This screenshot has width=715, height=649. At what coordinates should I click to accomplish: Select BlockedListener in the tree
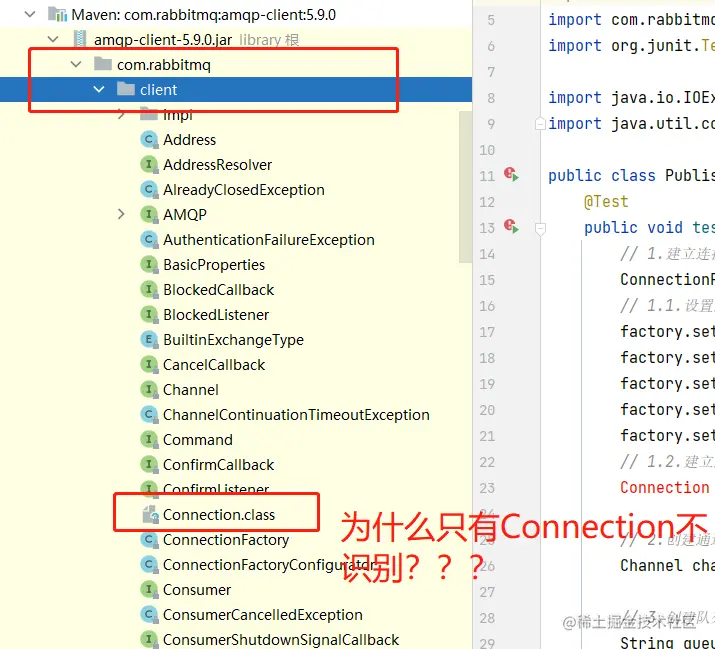click(216, 315)
